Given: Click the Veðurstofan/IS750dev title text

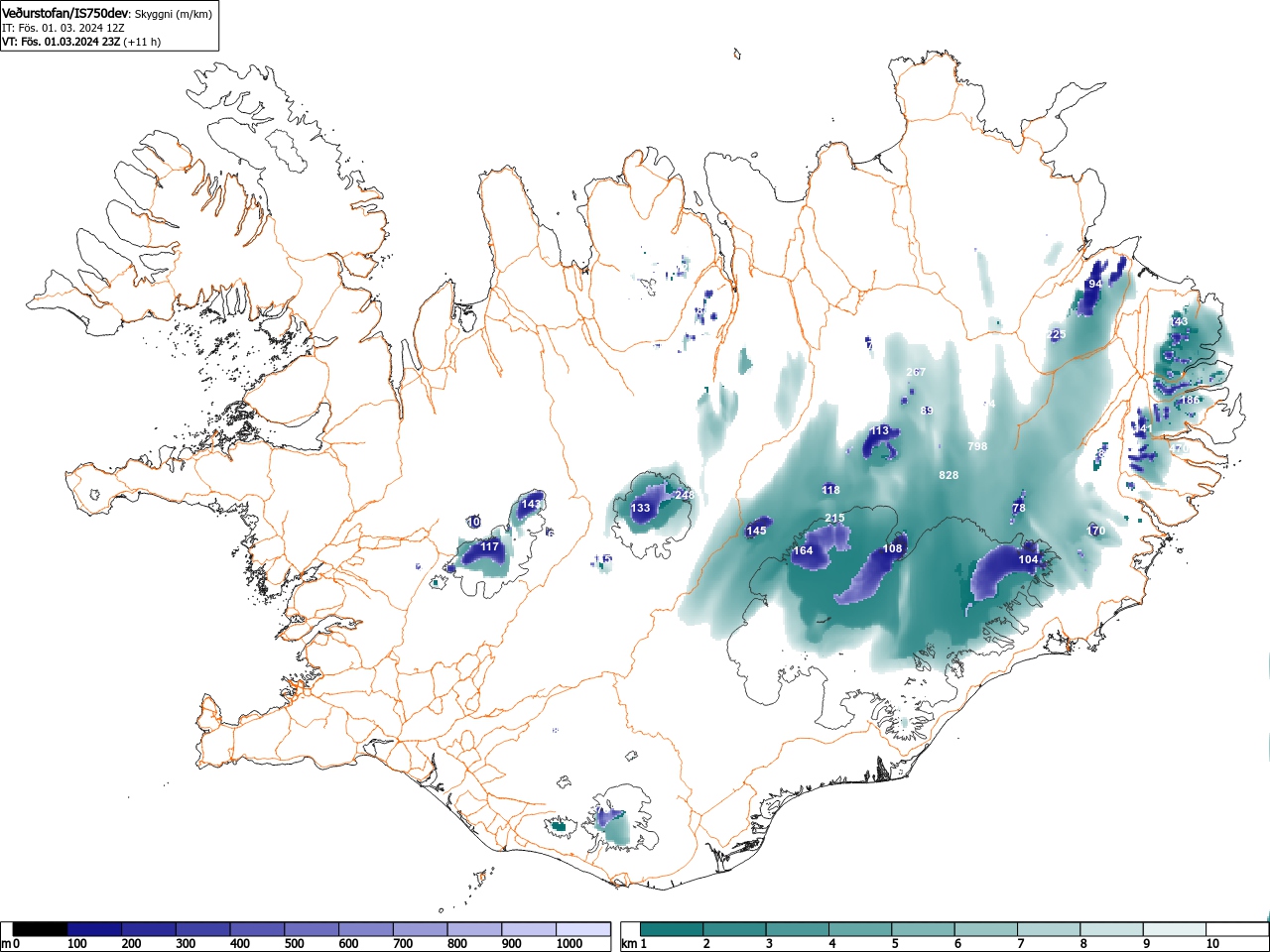Looking at the screenshot, I should pos(65,14).
